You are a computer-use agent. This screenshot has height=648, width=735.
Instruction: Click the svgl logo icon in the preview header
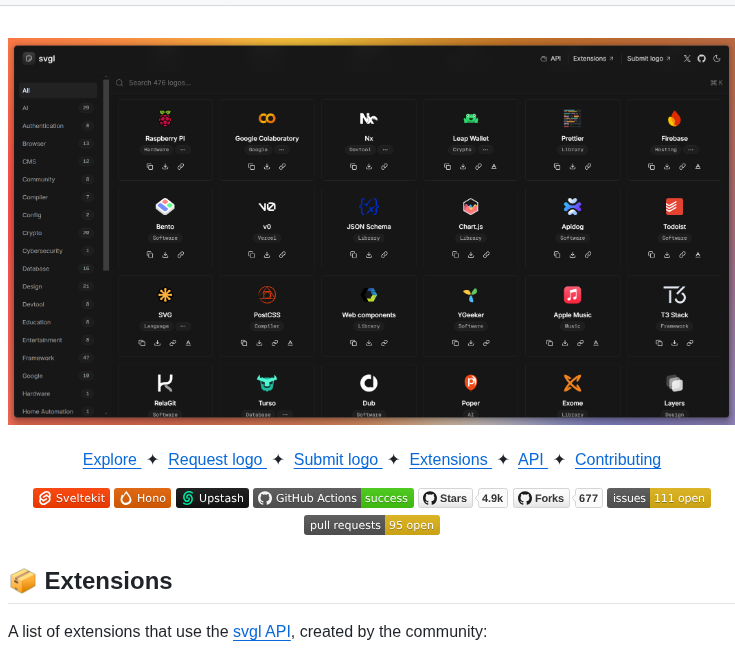29,58
